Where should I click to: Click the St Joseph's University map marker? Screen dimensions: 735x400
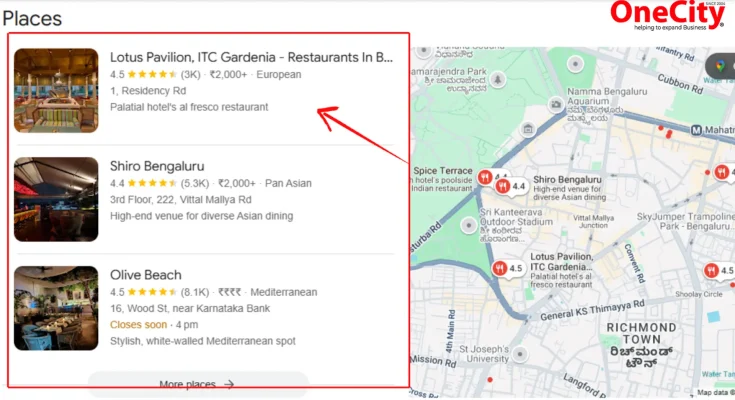[x=518, y=355]
